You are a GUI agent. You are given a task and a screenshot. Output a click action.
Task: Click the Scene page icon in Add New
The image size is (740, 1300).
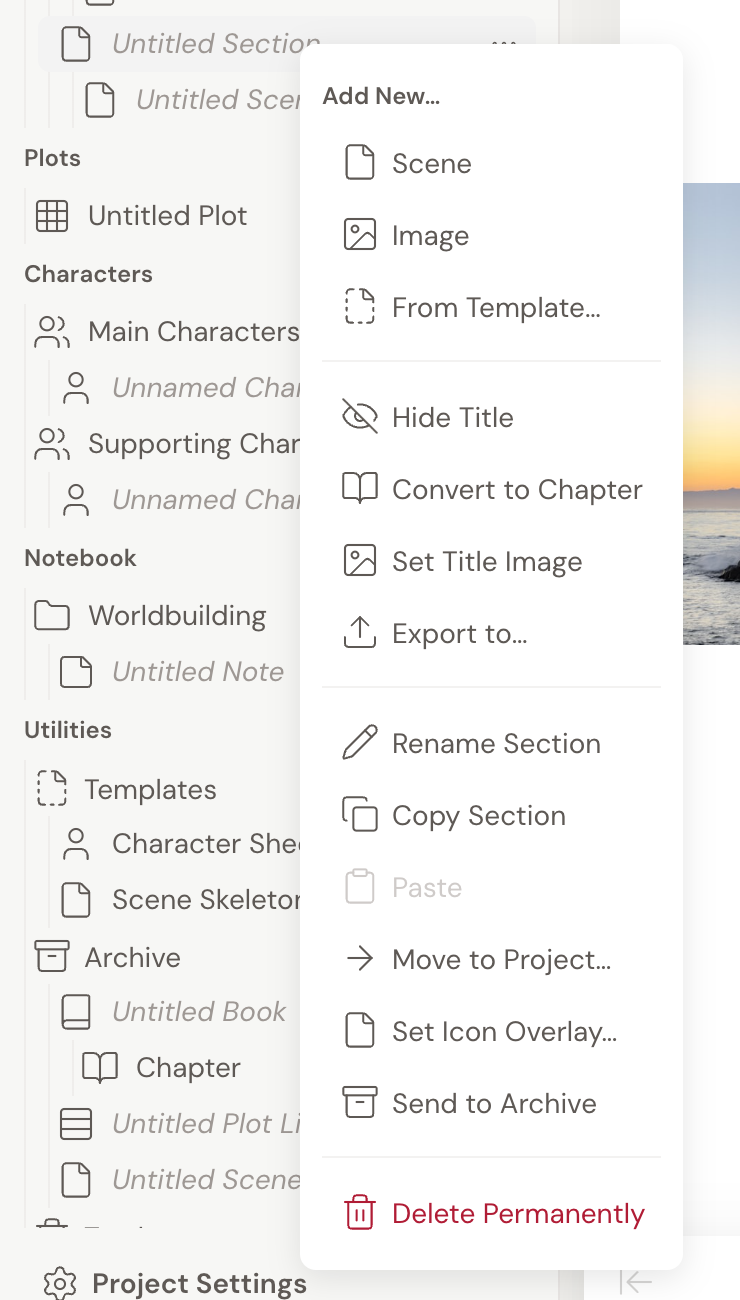pos(359,163)
